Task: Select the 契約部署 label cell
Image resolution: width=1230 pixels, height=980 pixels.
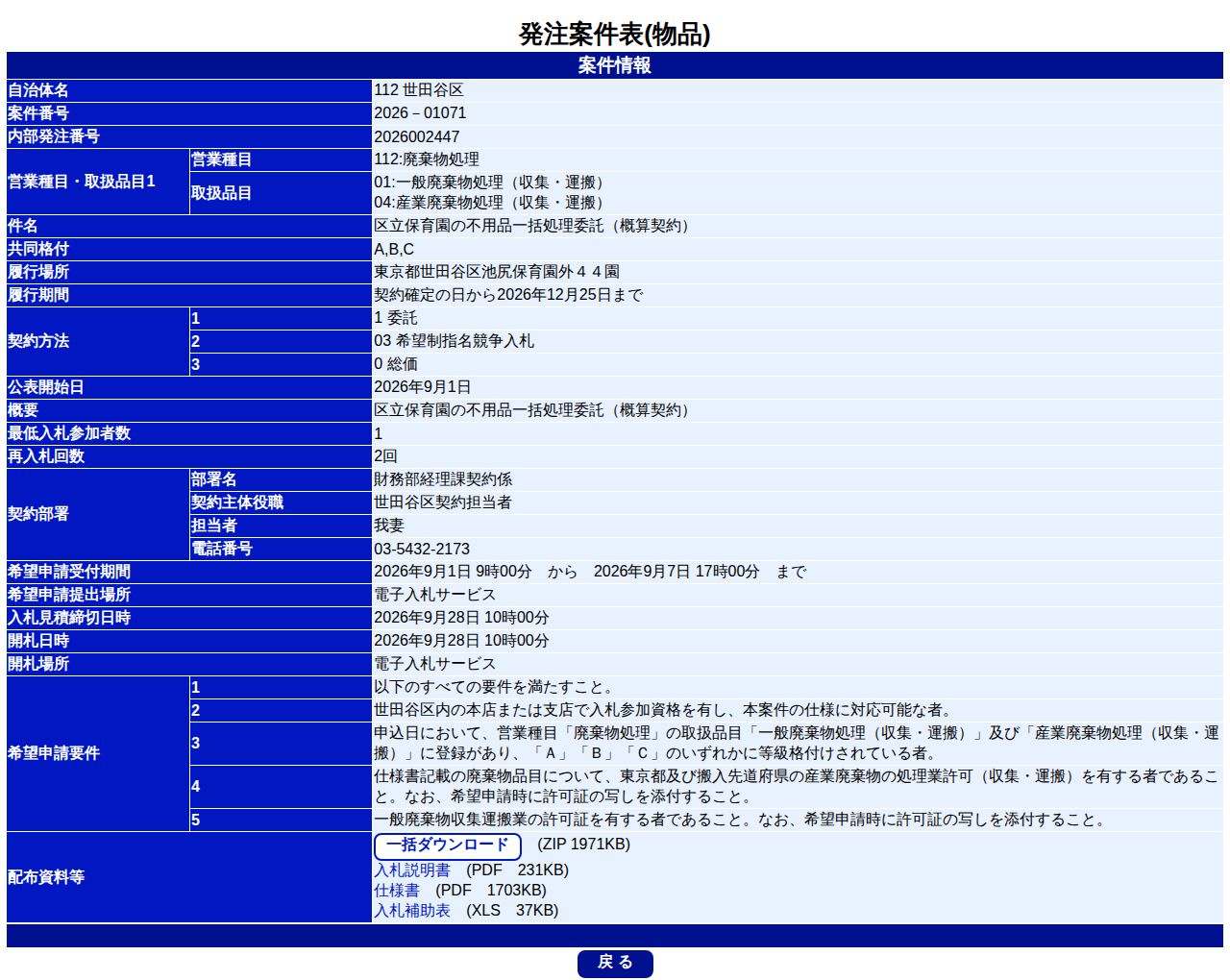Action: coord(98,514)
